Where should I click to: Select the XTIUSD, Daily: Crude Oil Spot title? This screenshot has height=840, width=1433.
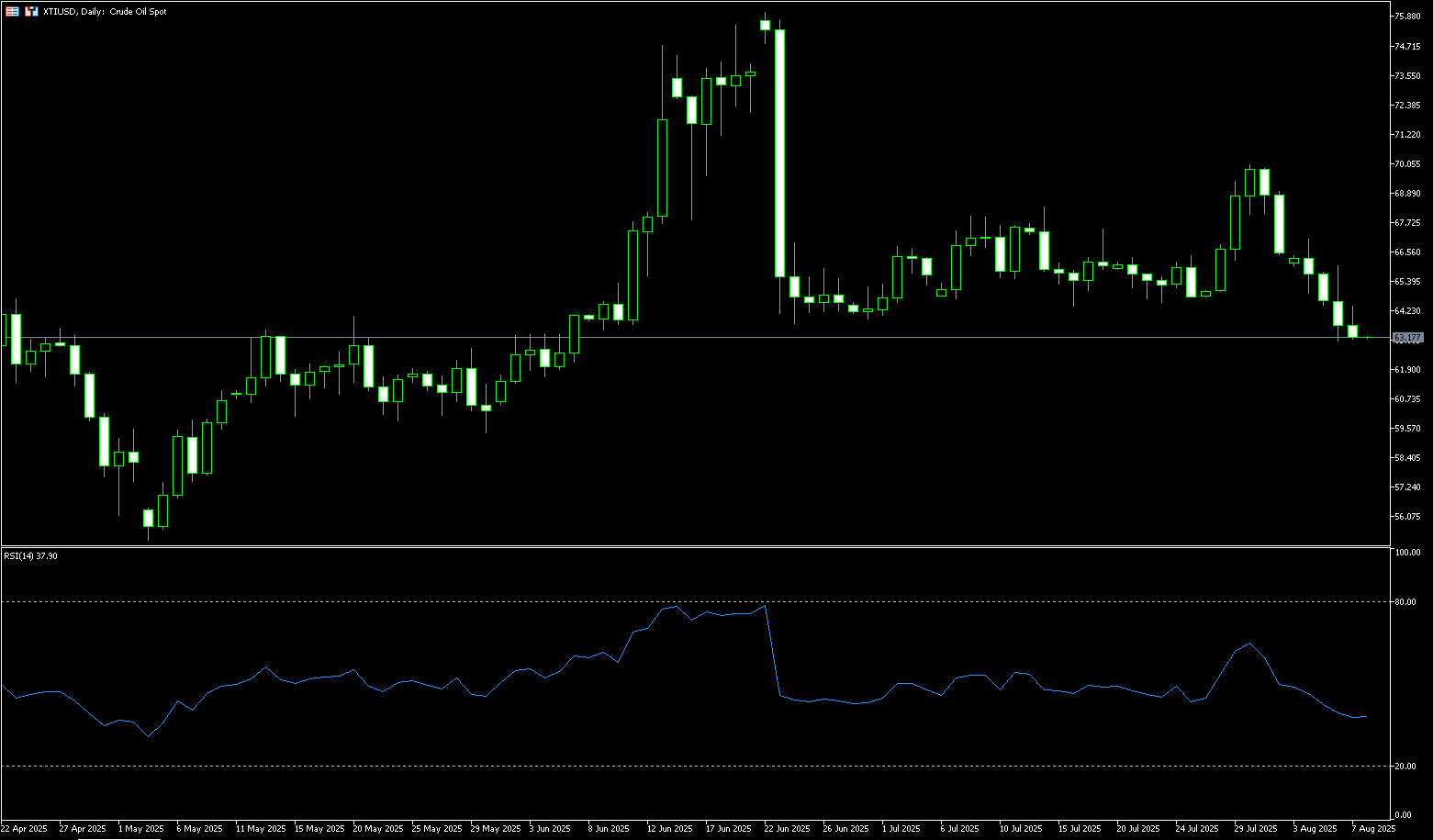[105, 12]
